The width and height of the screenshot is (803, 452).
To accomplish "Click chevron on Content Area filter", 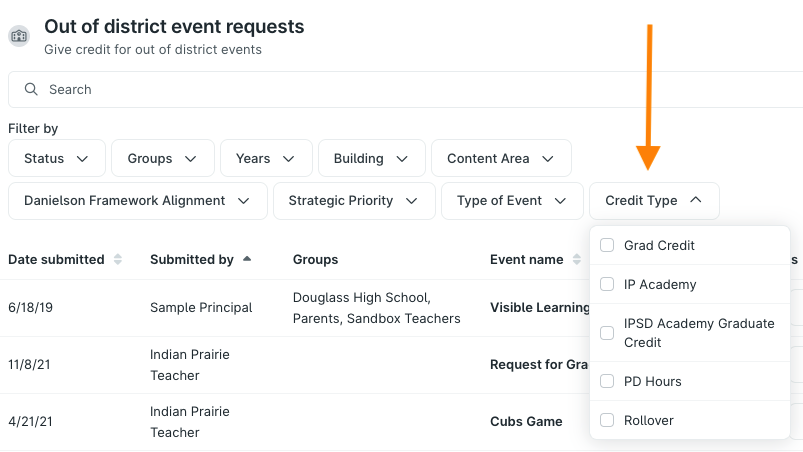I will tap(548, 159).
